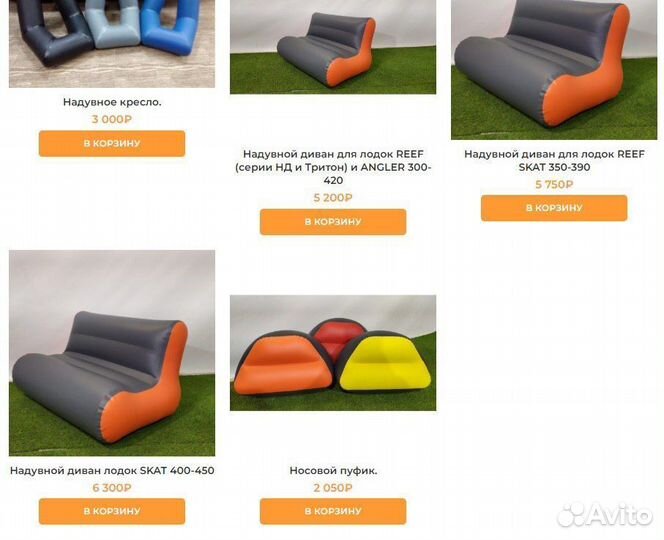This screenshot has height=540, width=664.
Task: Click the 6 300₽ price label
Action: point(112,488)
